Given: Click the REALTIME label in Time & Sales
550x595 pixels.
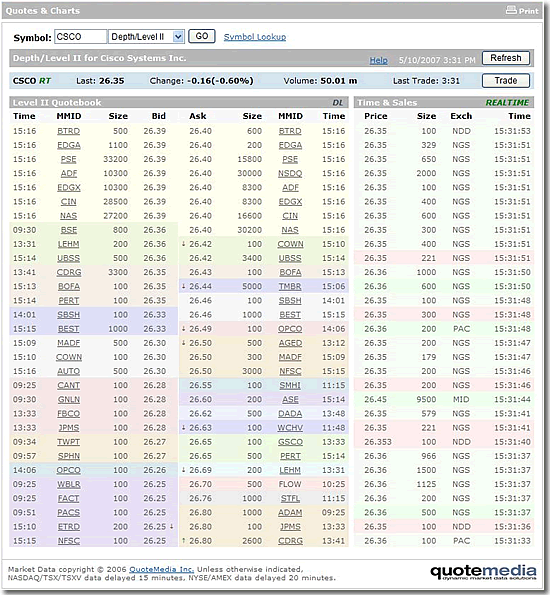Looking at the screenshot, I should coord(507,102).
